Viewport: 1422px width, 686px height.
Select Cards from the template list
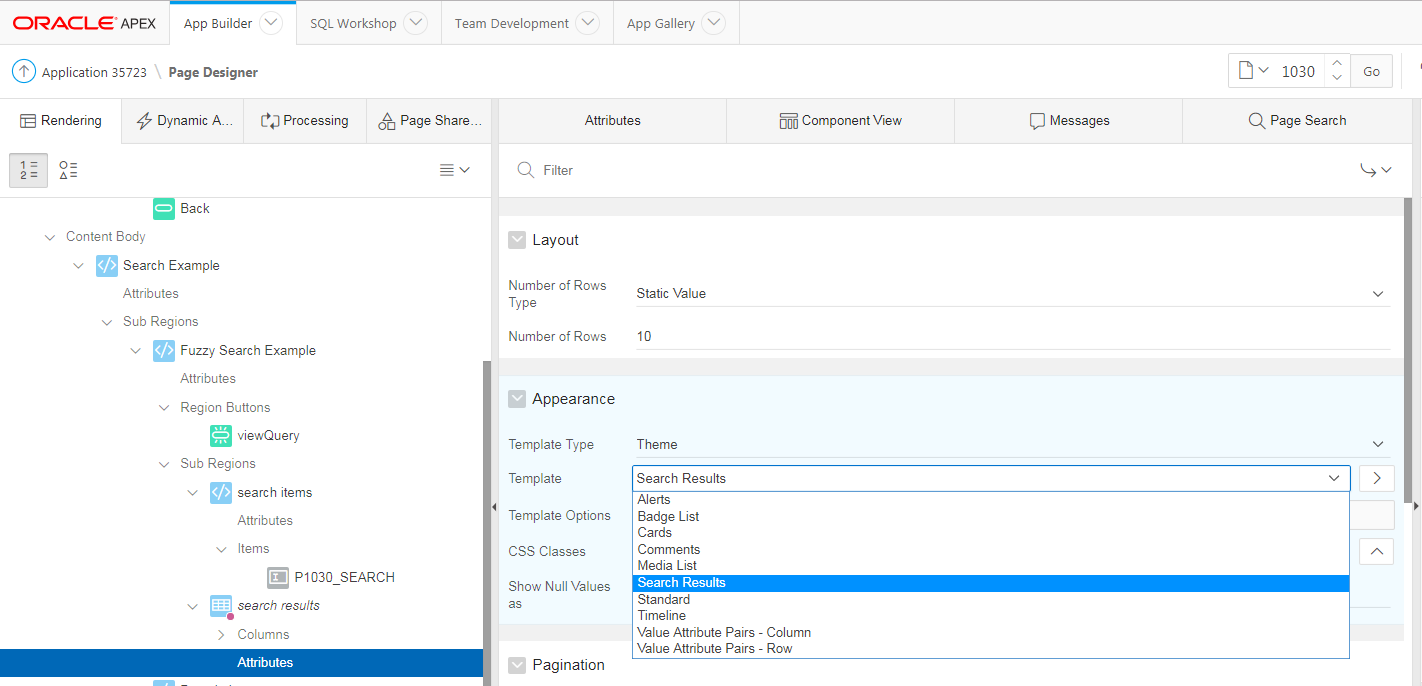[655, 533]
